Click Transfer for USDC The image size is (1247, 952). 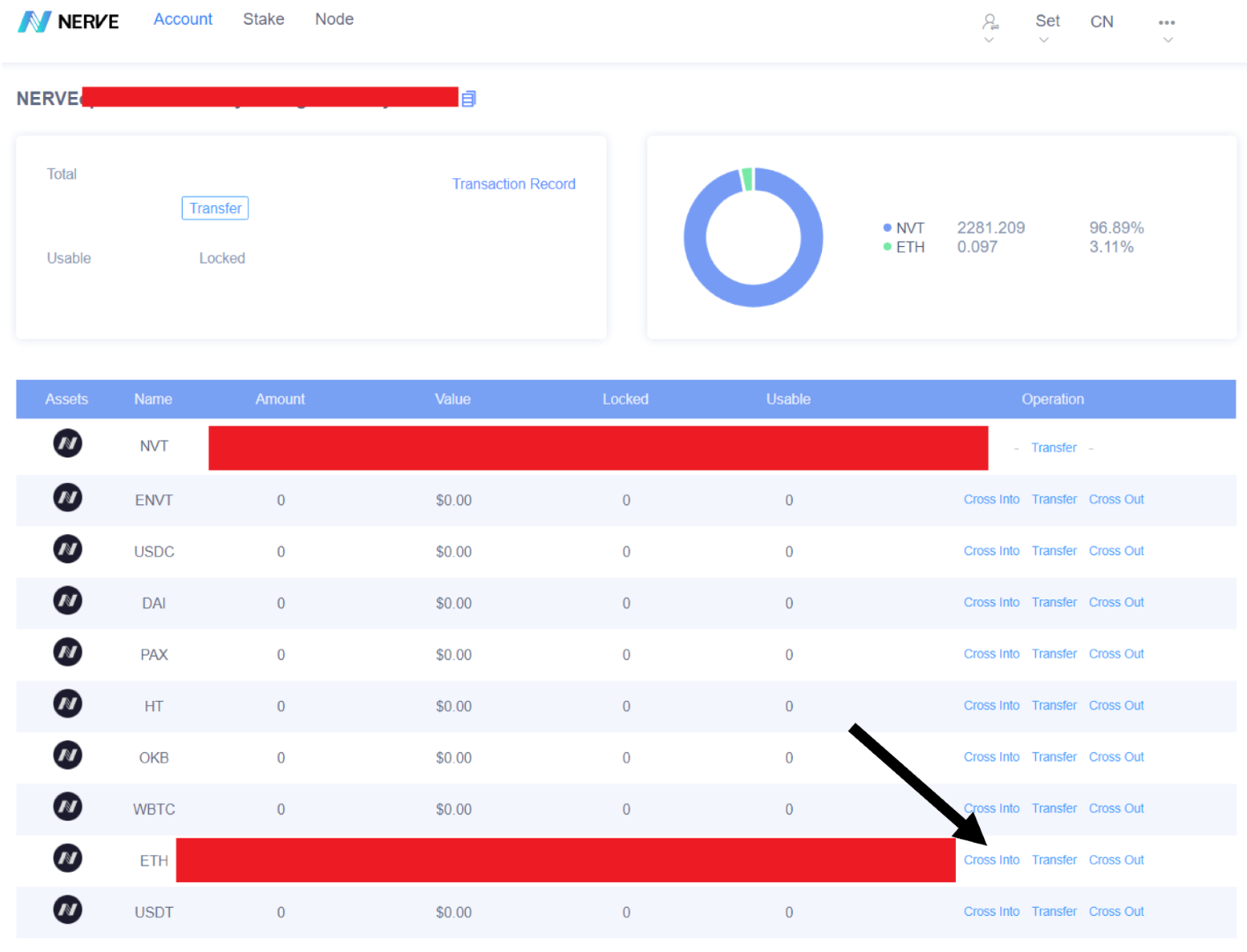(1054, 551)
